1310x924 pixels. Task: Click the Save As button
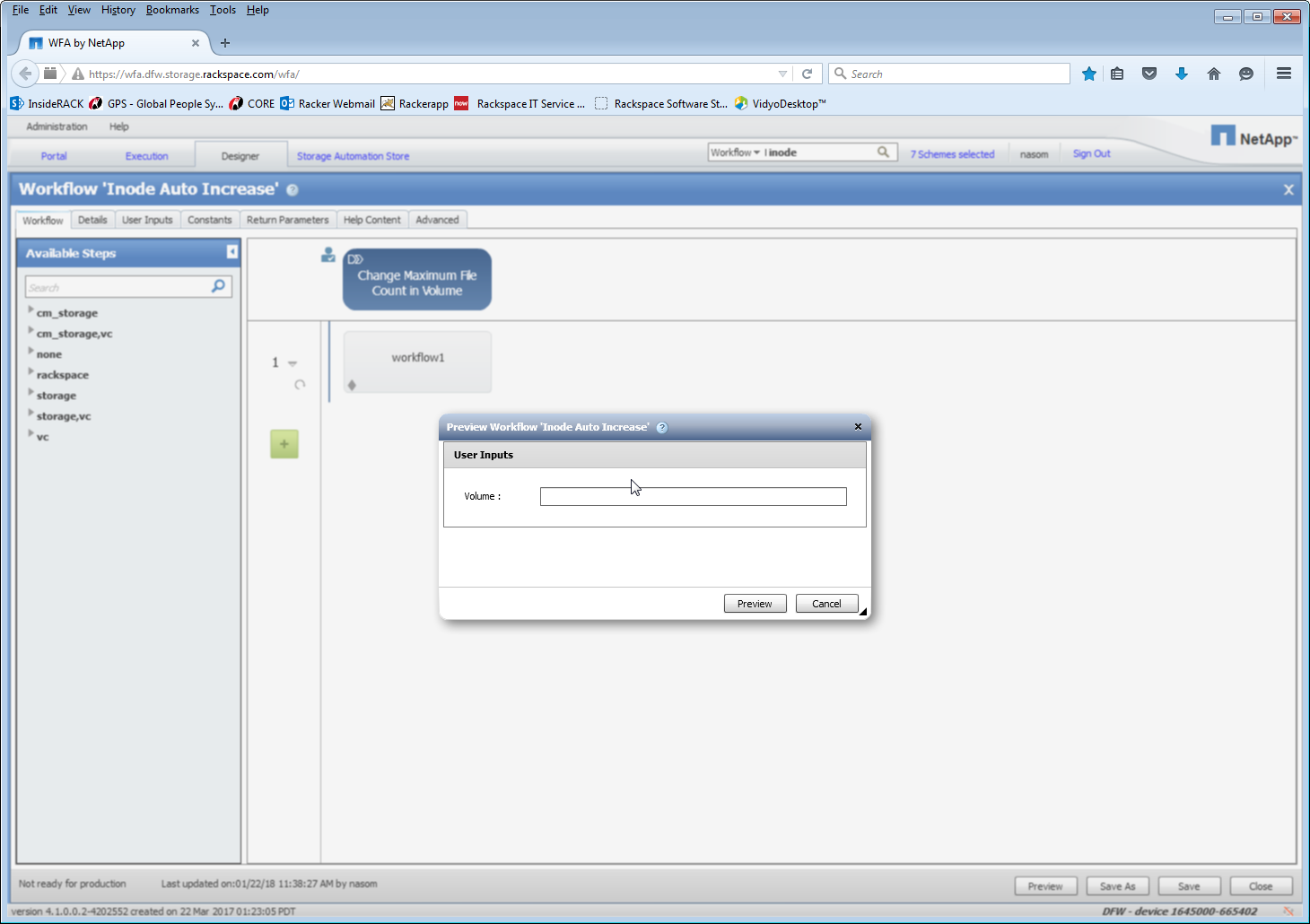[1117, 886]
